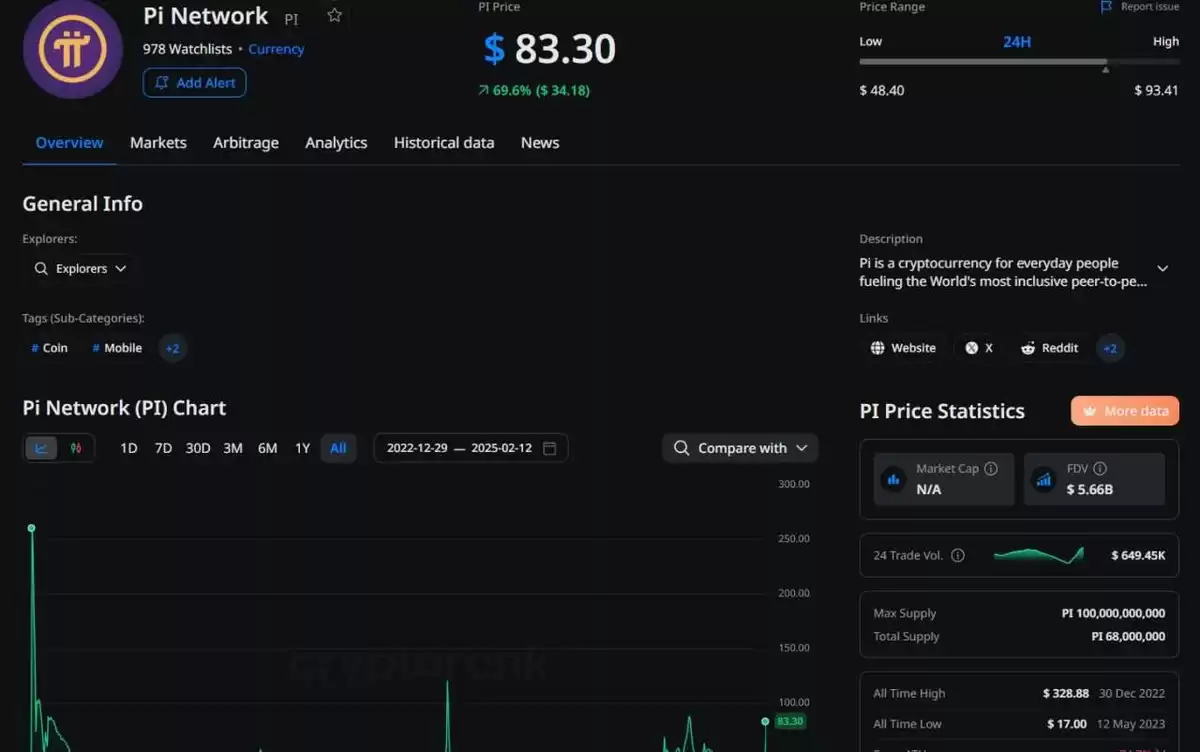Click the FDV chart icon
1200x752 pixels.
(1044, 479)
